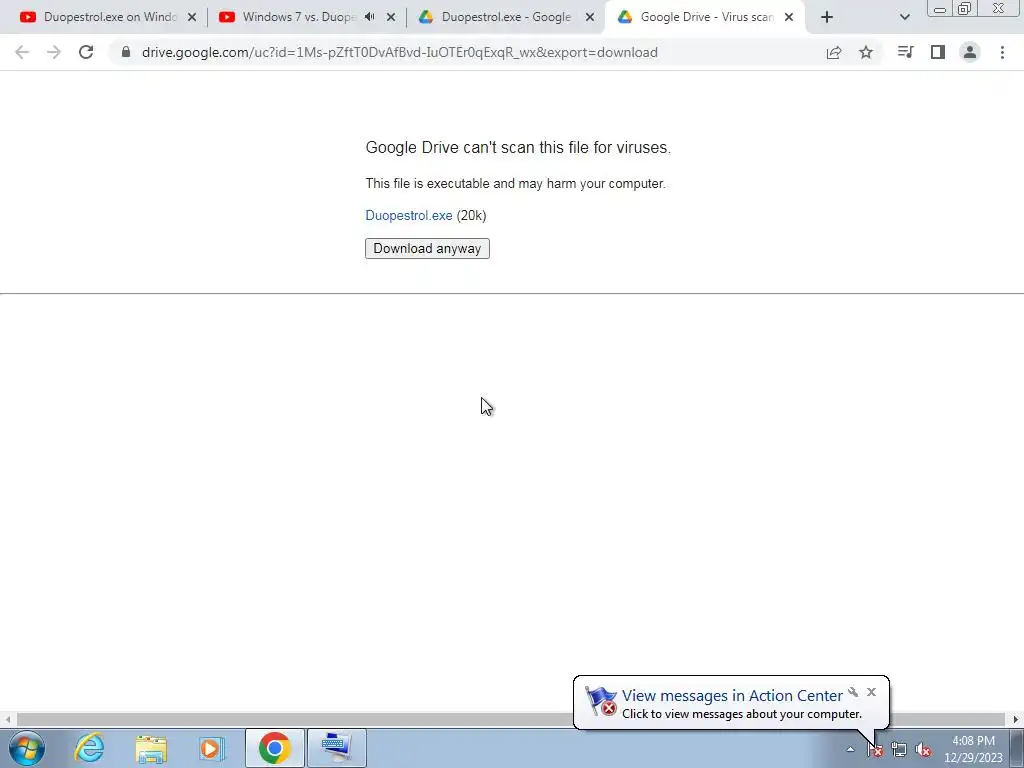Open the Action Center flag icon
1024x768 pixels.
click(874, 750)
